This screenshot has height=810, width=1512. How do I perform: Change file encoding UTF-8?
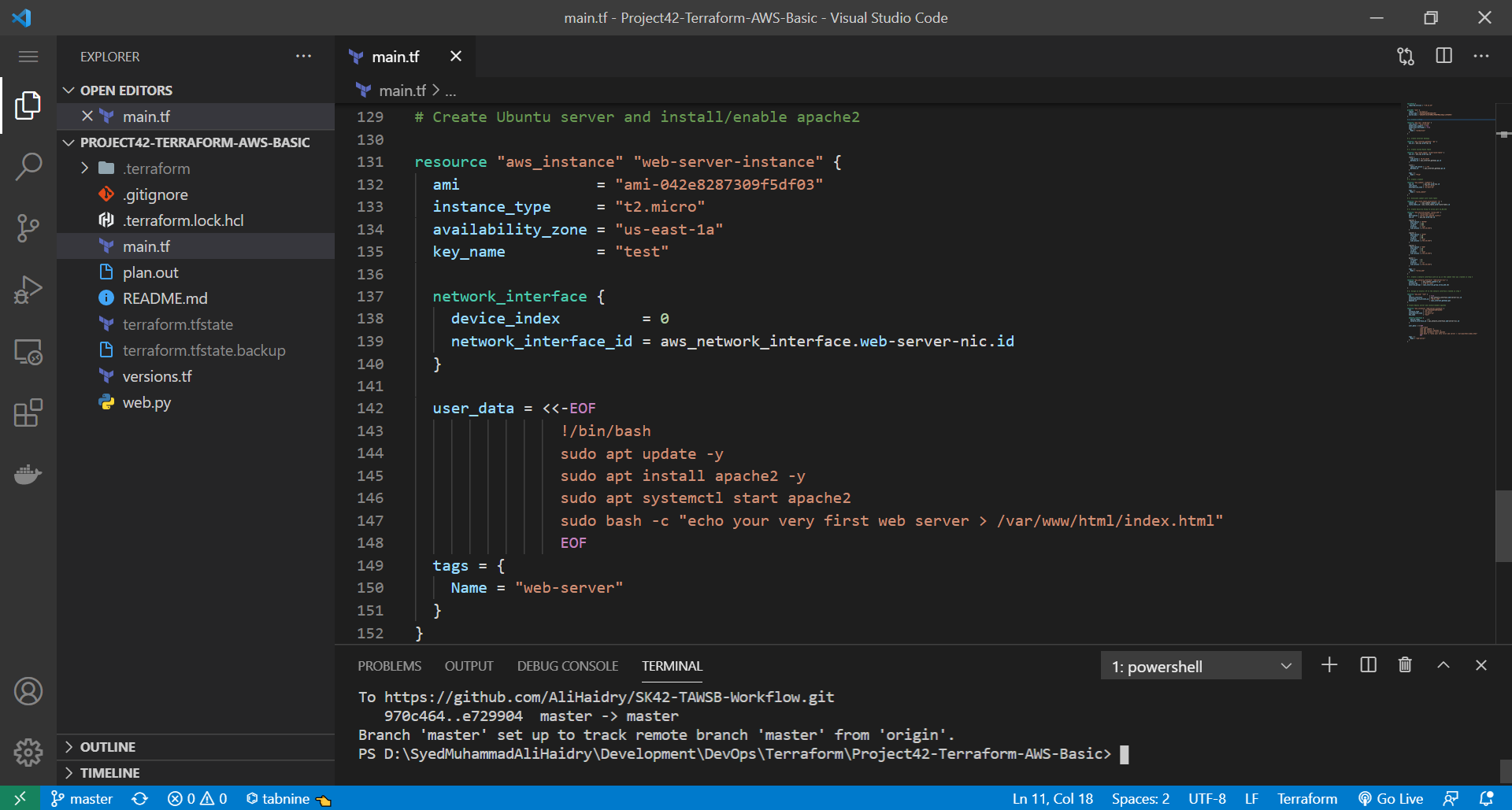pos(1207,798)
